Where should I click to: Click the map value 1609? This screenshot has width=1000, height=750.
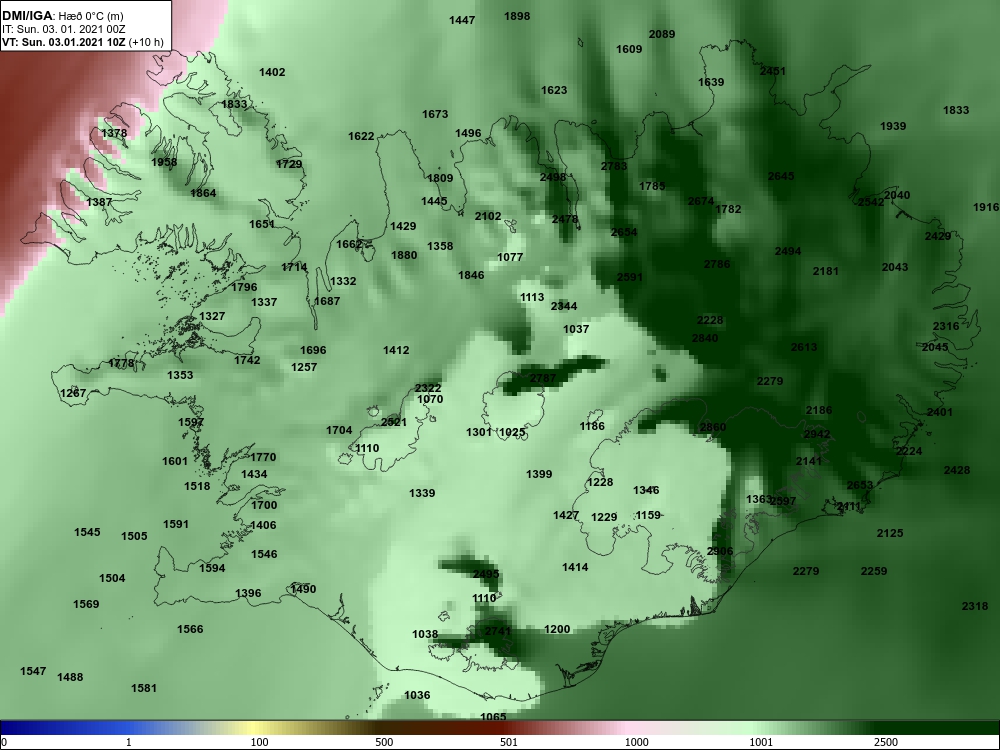tap(629, 50)
